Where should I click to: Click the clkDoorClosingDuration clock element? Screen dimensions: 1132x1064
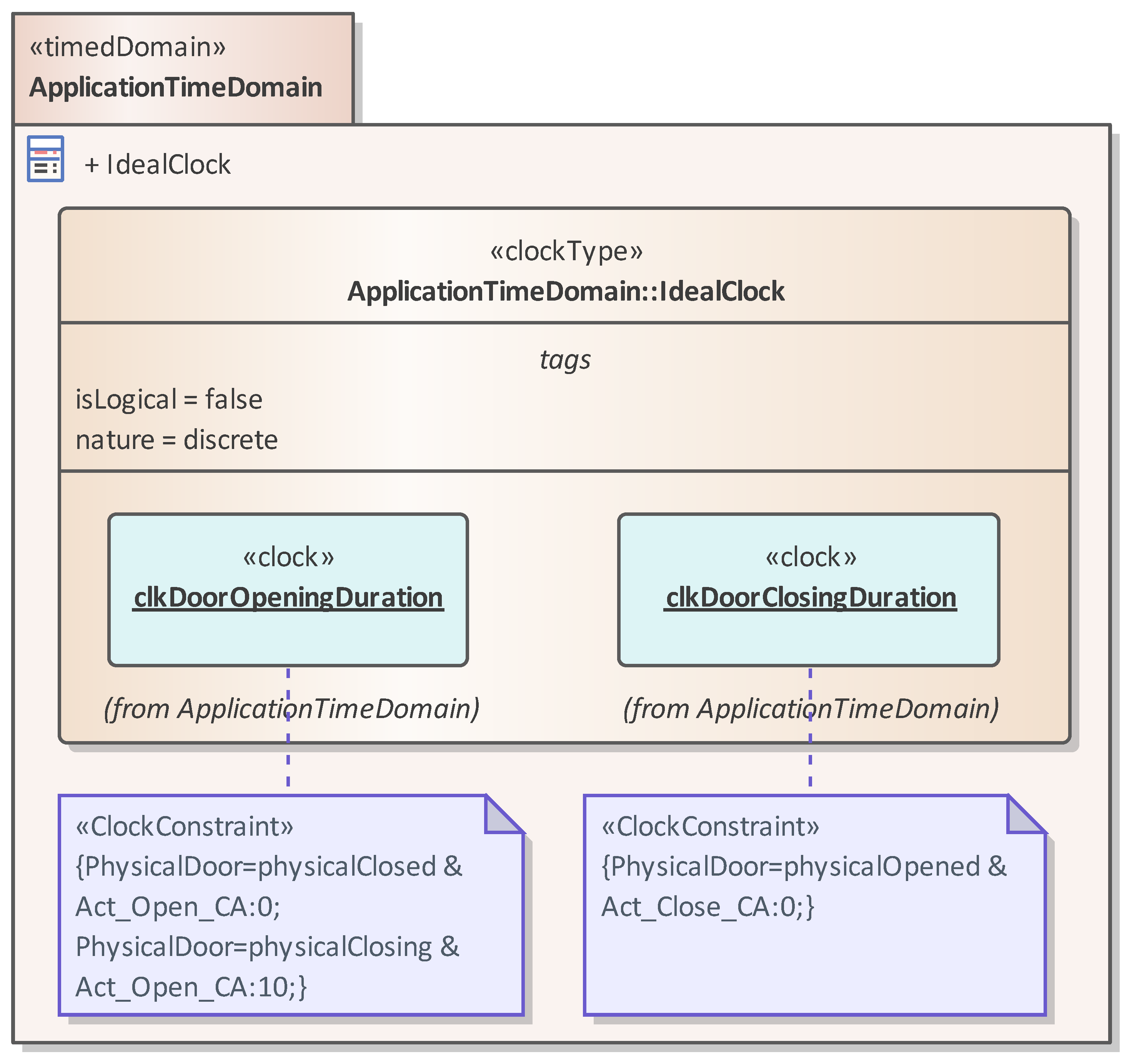(x=811, y=597)
